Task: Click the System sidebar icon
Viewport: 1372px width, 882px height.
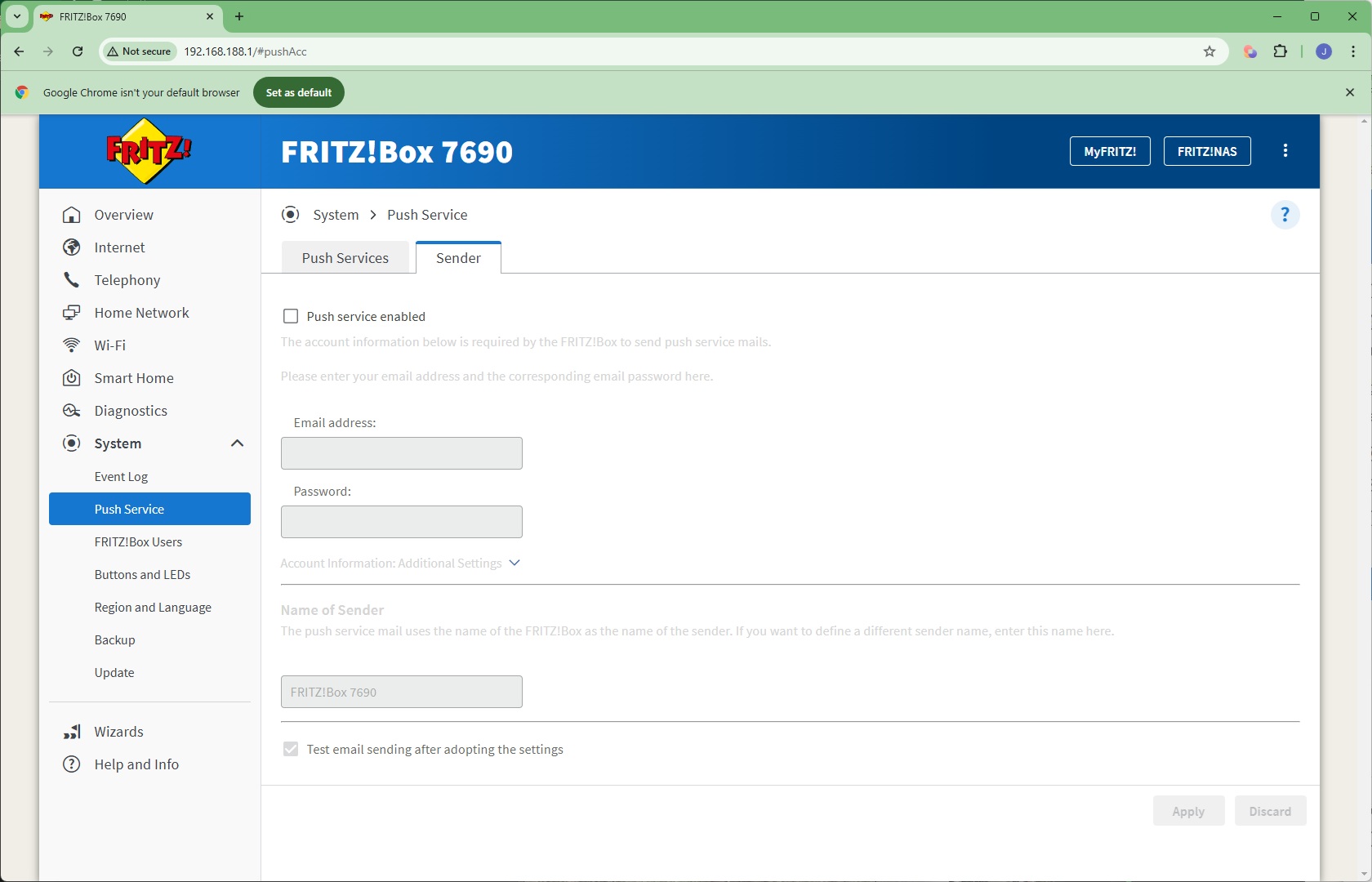Action: point(72,443)
